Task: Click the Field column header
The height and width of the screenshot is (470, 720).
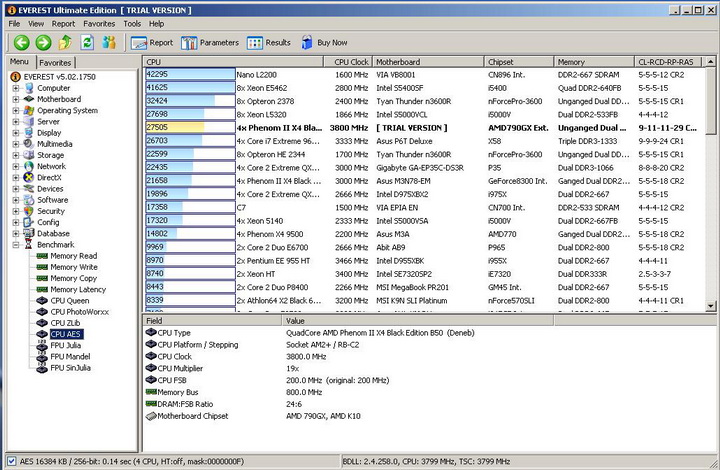Action: (212, 321)
